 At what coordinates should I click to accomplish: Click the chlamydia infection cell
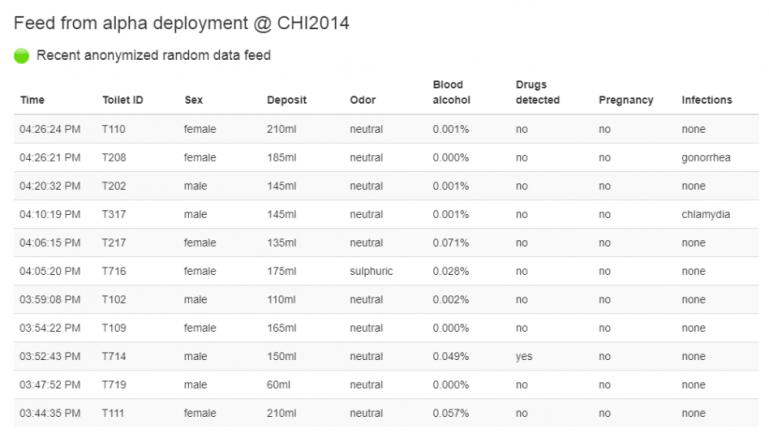point(707,214)
